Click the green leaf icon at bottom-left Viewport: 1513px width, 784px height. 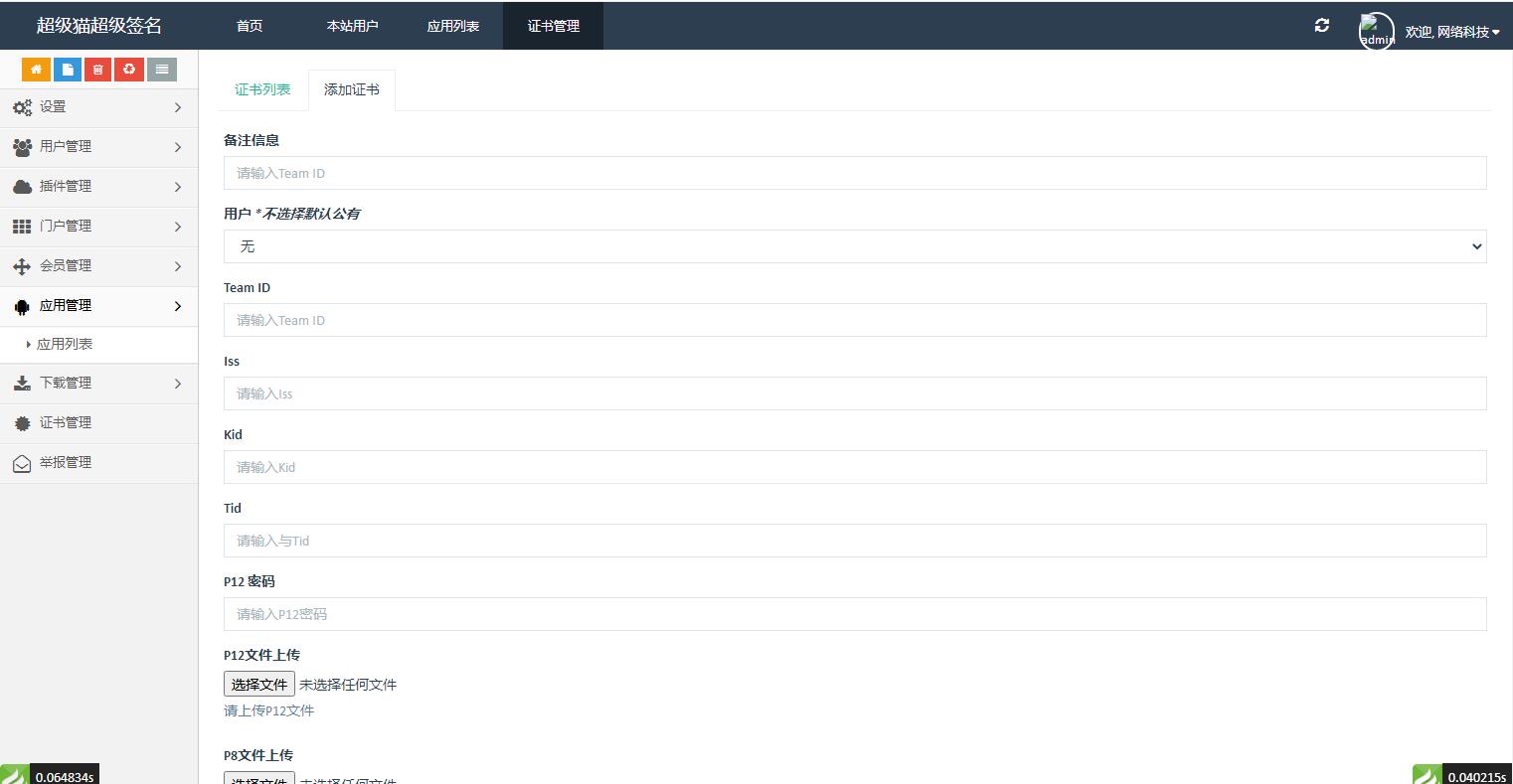click(x=14, y=776)
